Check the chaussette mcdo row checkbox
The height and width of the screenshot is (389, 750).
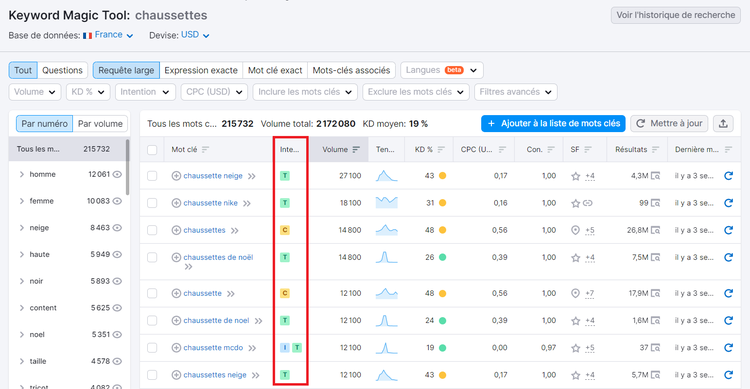click(152, 347)
